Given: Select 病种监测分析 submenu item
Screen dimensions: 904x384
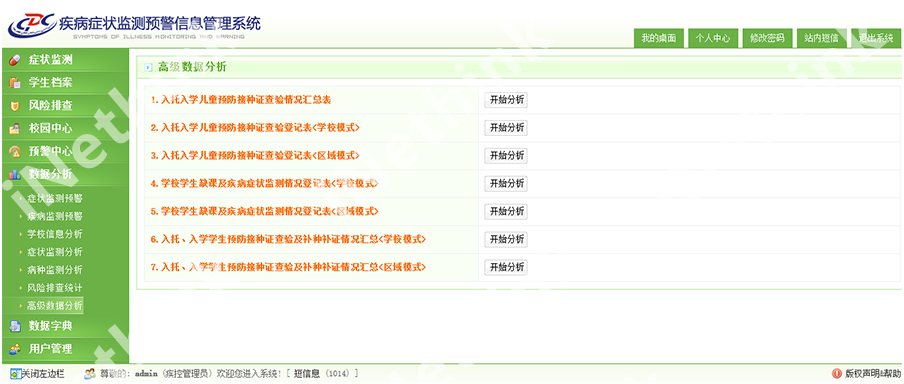Looking at the screenshot, I should pos(55,270).
